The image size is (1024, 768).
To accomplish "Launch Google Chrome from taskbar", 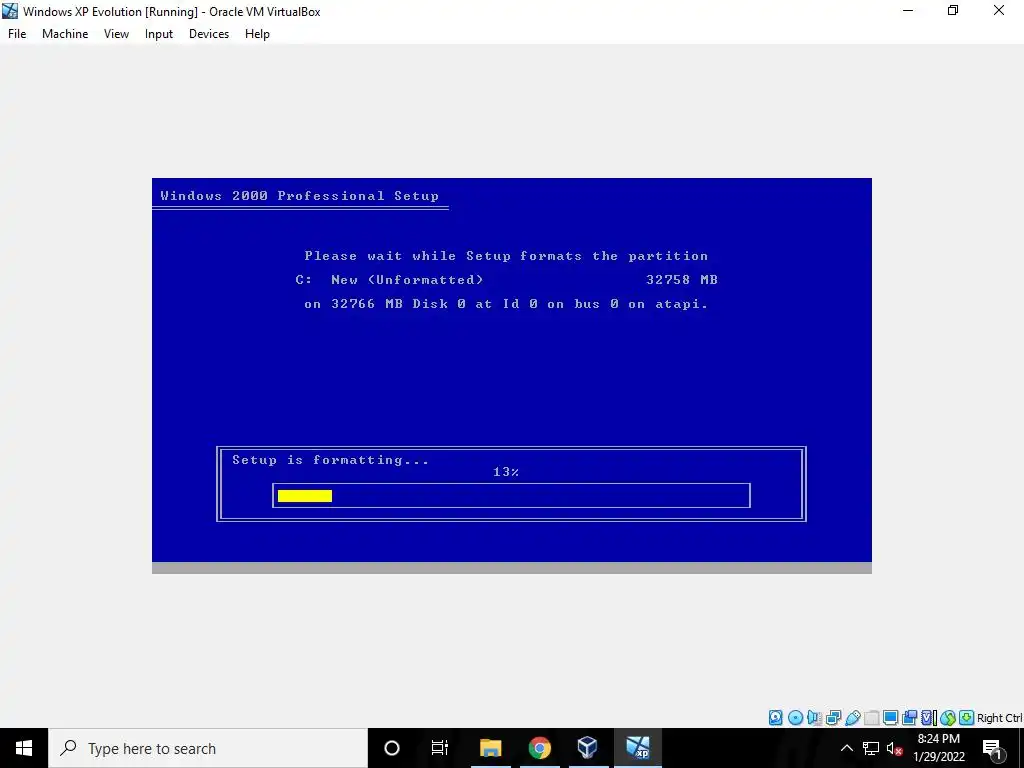I will pos(539,748).
